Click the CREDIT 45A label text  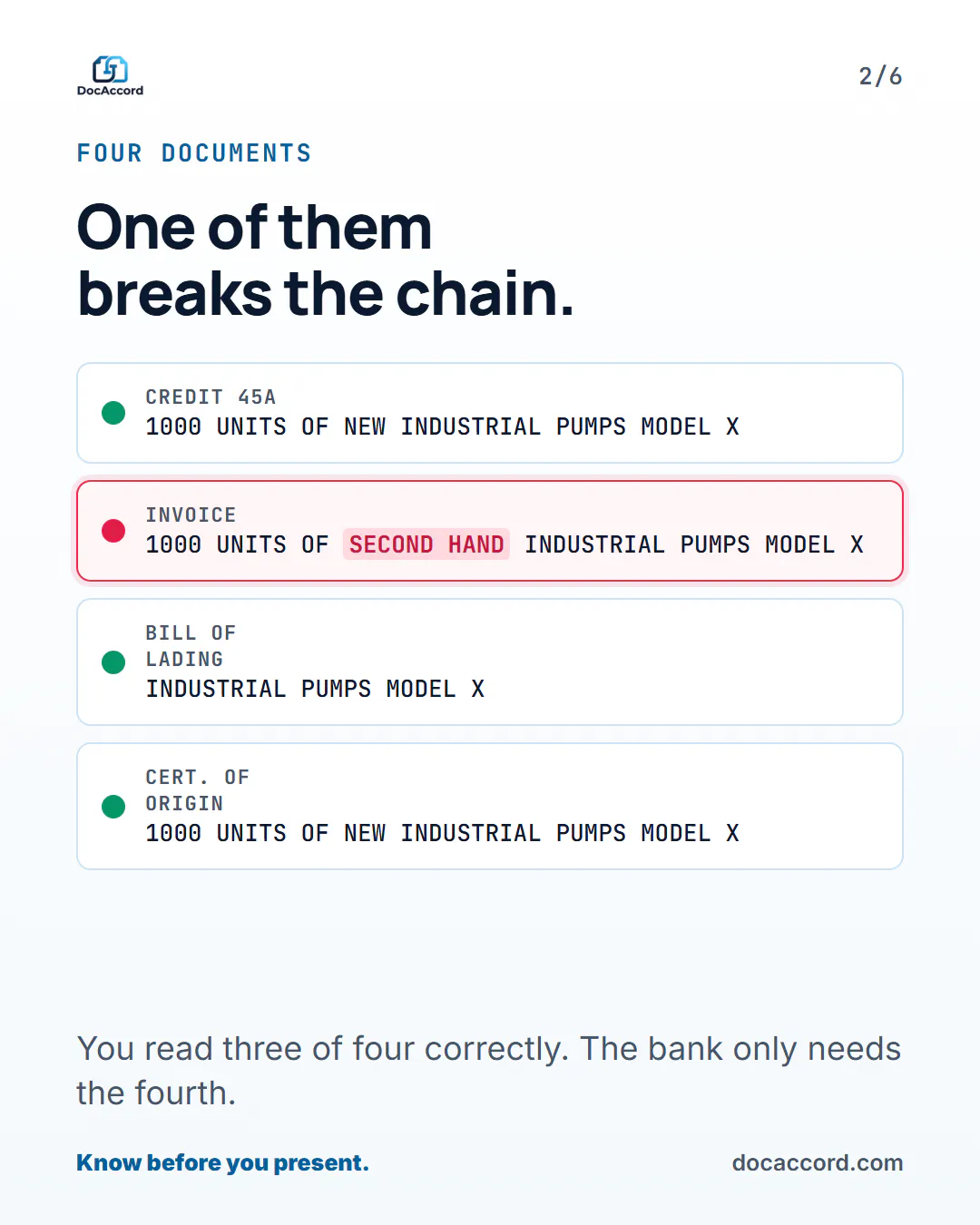coord(211,397)
